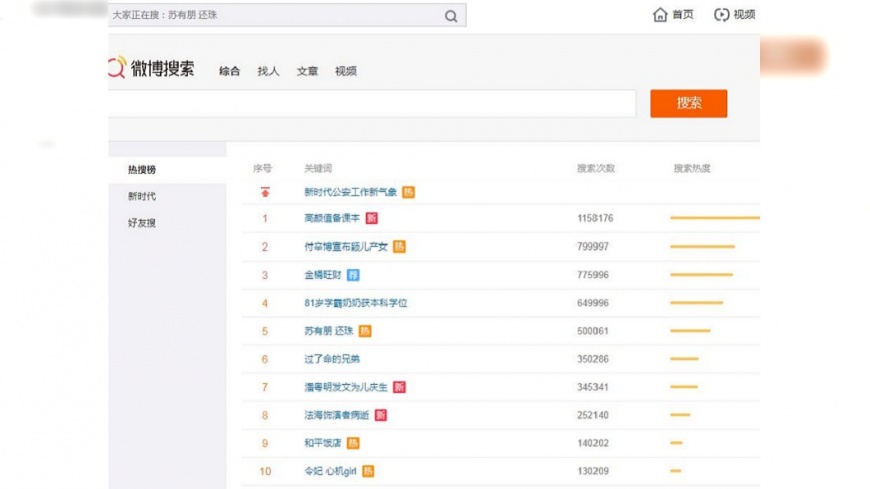The height and width of the screenshot is (489, 870).
Task: Click the orange 搜索 button
Action: pyautogui.click(x=689, y=103)
